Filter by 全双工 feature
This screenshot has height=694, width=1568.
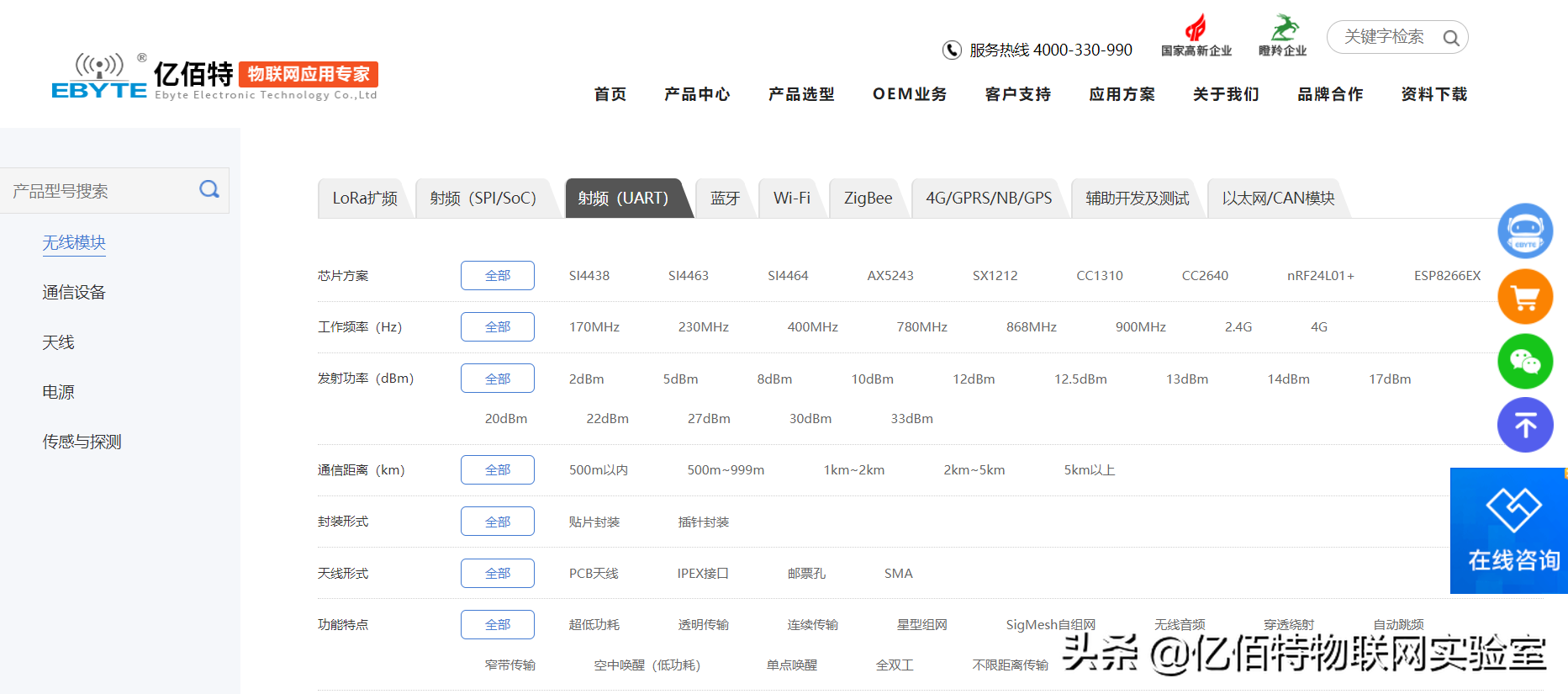895,665
